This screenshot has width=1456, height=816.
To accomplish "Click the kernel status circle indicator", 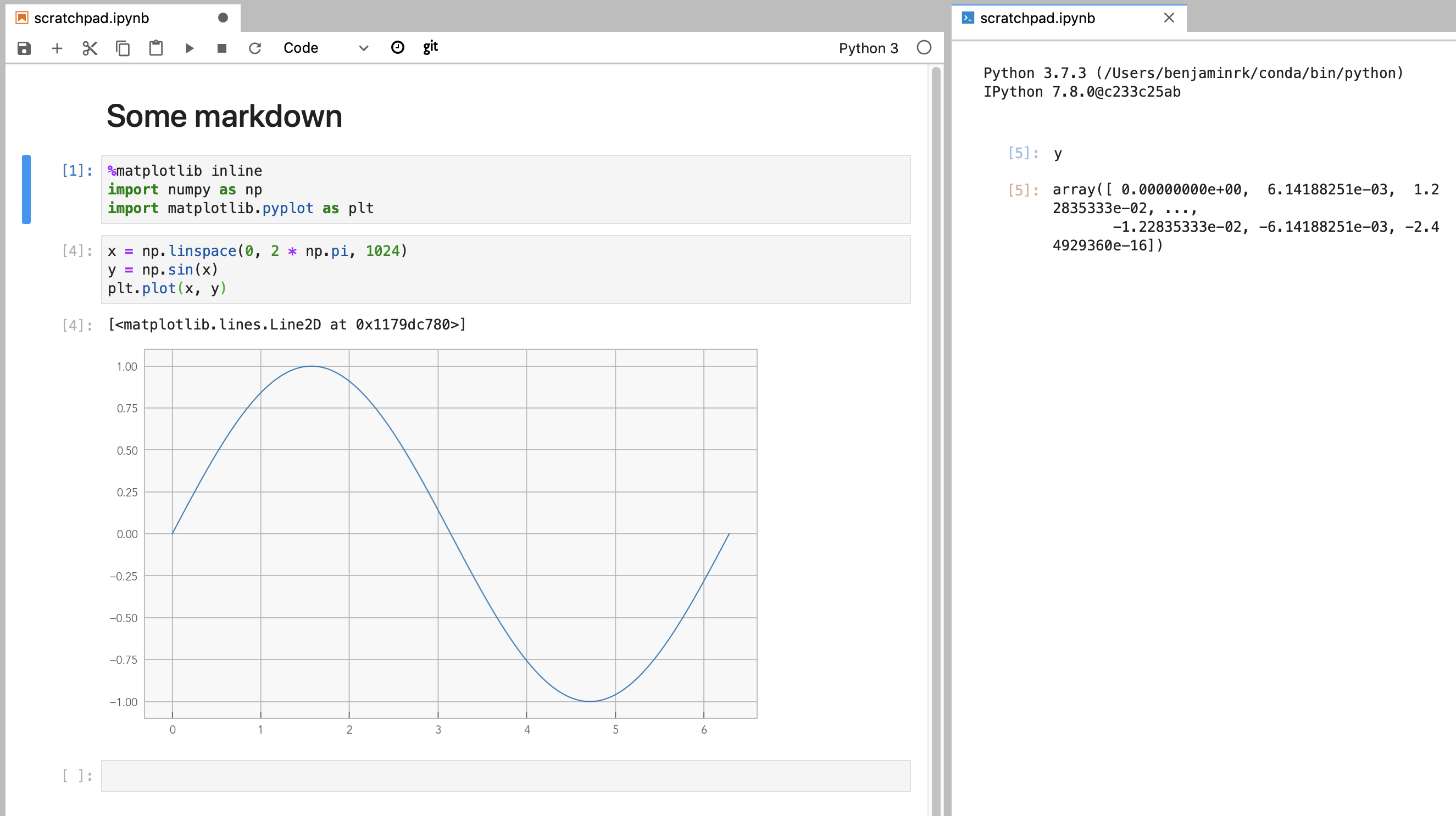I will (x=924, y=47).
